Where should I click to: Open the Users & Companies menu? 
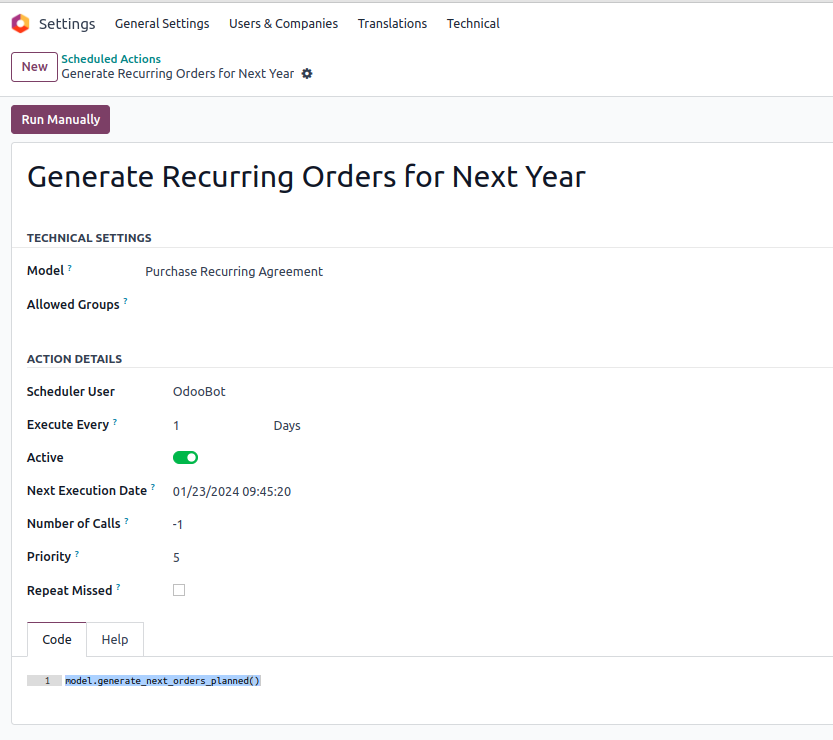click(x=283, y=24)
